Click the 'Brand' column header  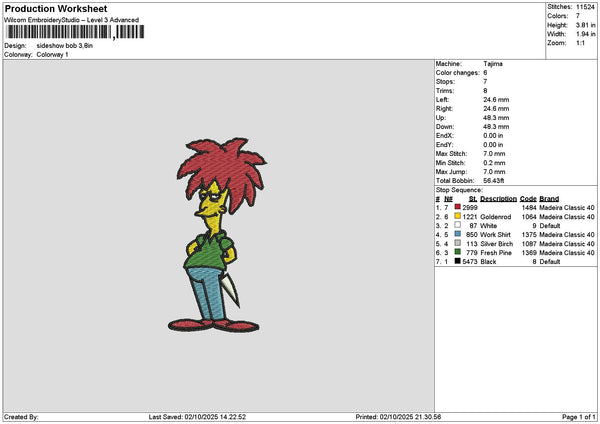tap(549, 199)
